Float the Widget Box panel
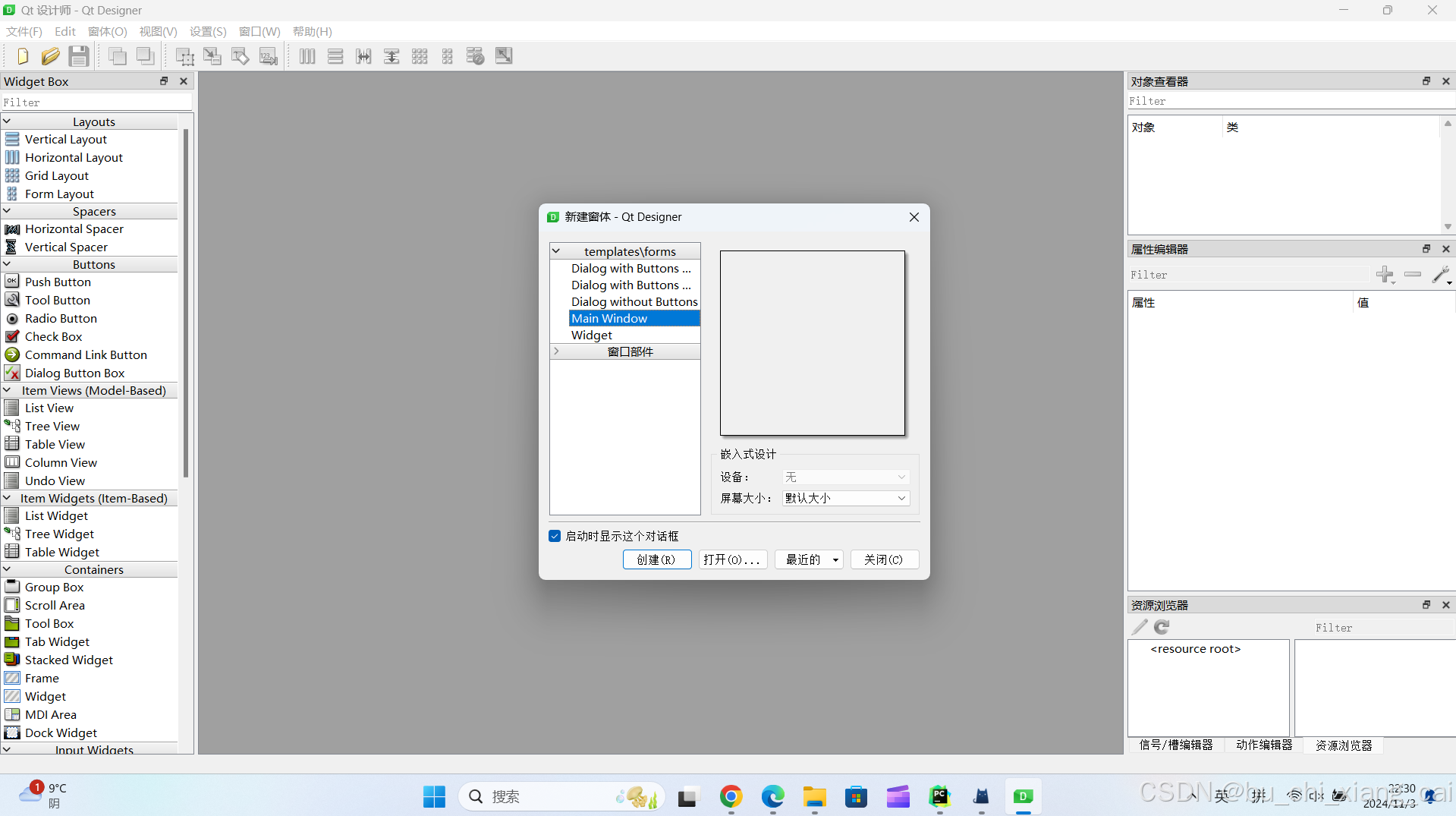This screenshot has width=1456, height=816. click(164, 81)
